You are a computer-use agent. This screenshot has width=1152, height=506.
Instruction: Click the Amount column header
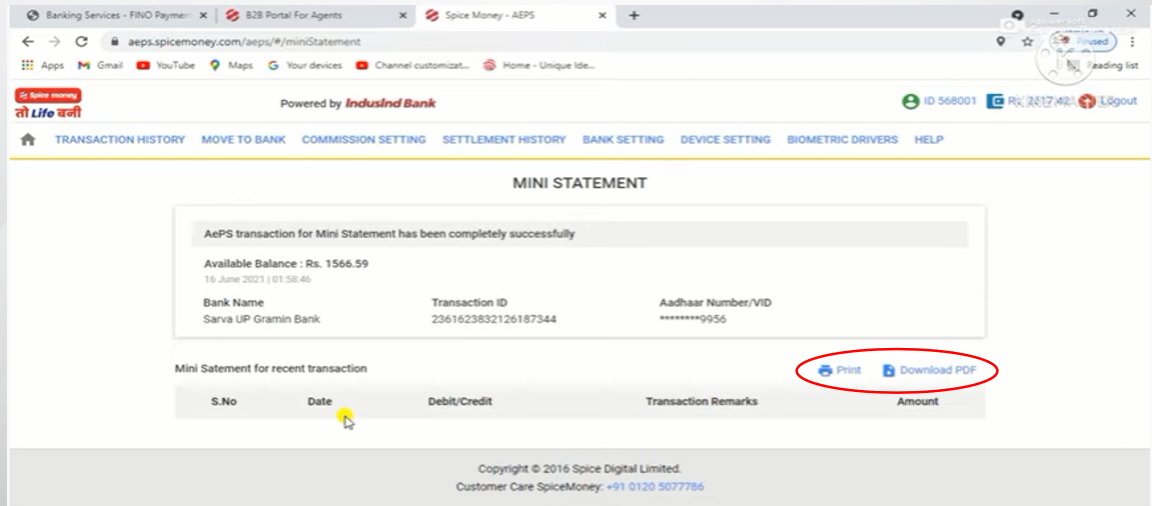[918, 402]
